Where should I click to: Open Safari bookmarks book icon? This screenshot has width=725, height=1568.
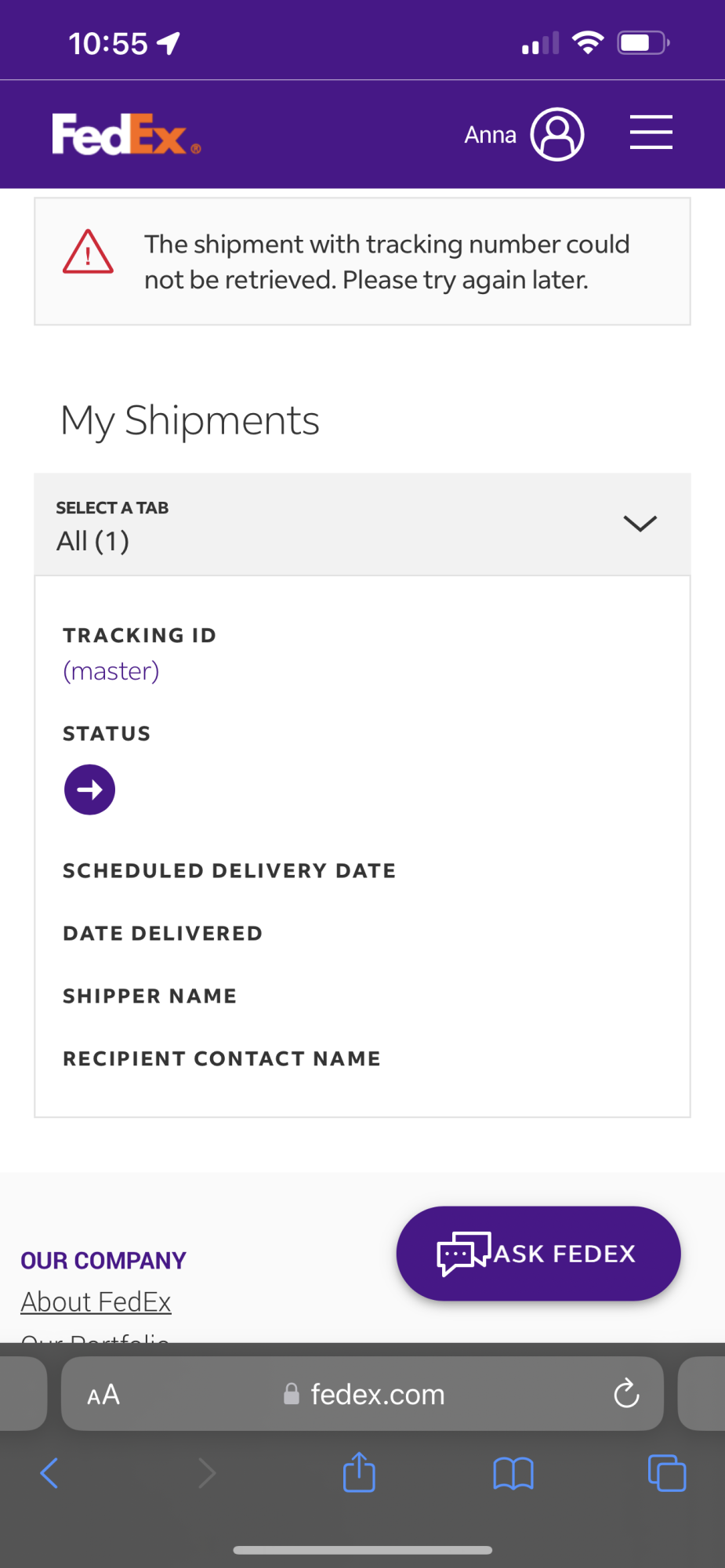point(513,1473)
